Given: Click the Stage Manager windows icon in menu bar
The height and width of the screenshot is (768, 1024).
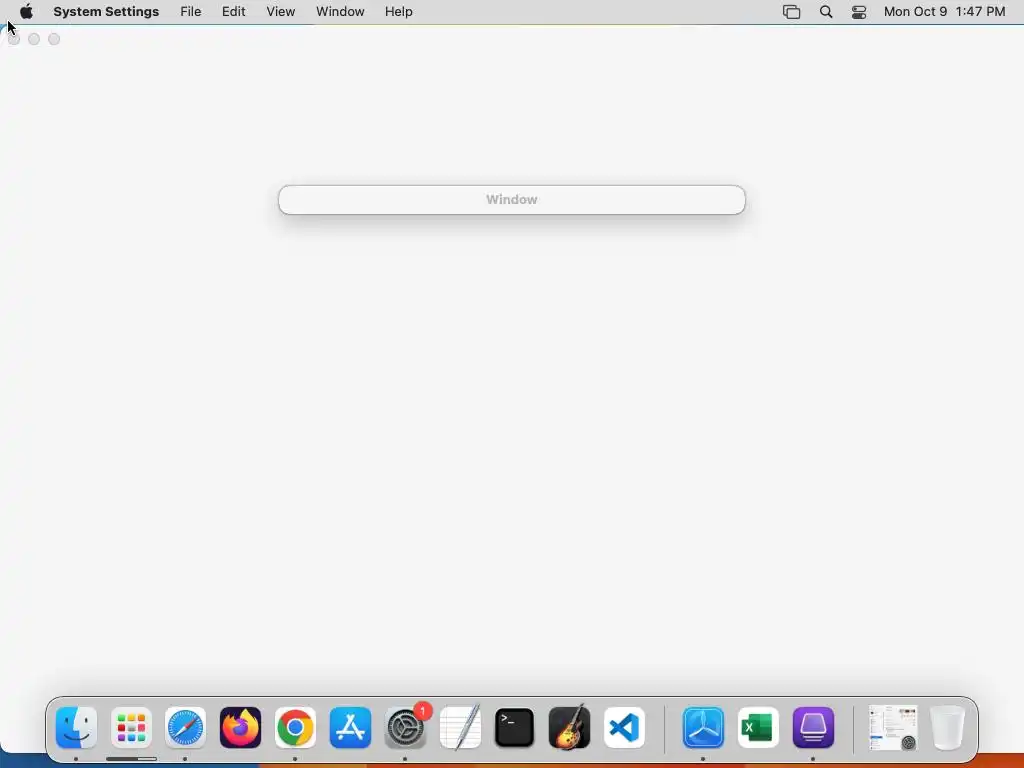Looking at the screenshot, I should 791,12.
